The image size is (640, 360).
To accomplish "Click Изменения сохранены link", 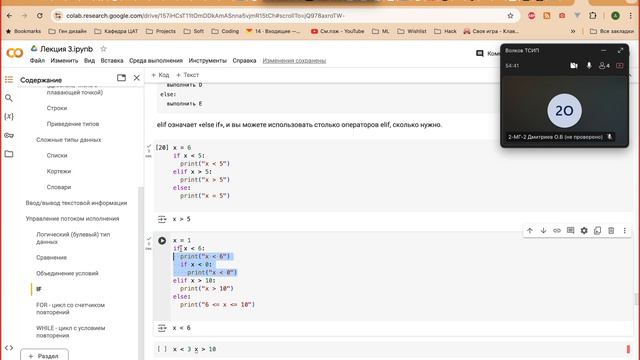I will (x=294, y=60).
